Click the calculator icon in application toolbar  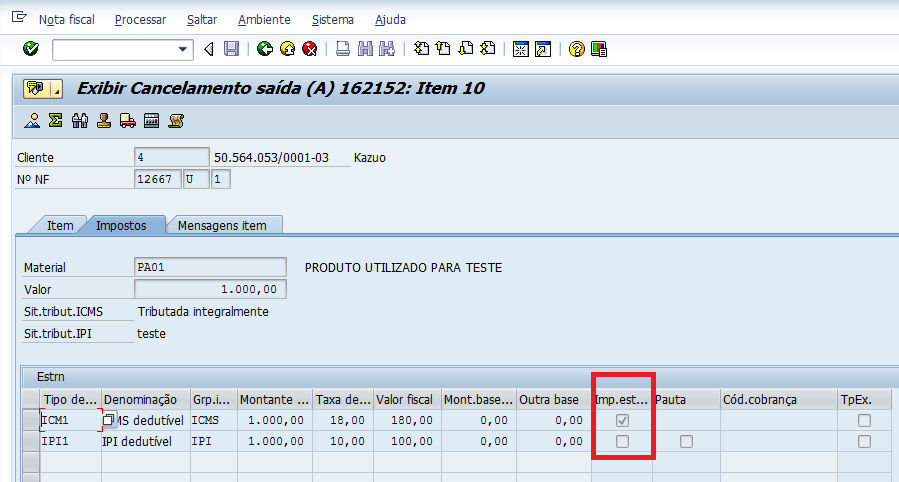pos(151,121)
